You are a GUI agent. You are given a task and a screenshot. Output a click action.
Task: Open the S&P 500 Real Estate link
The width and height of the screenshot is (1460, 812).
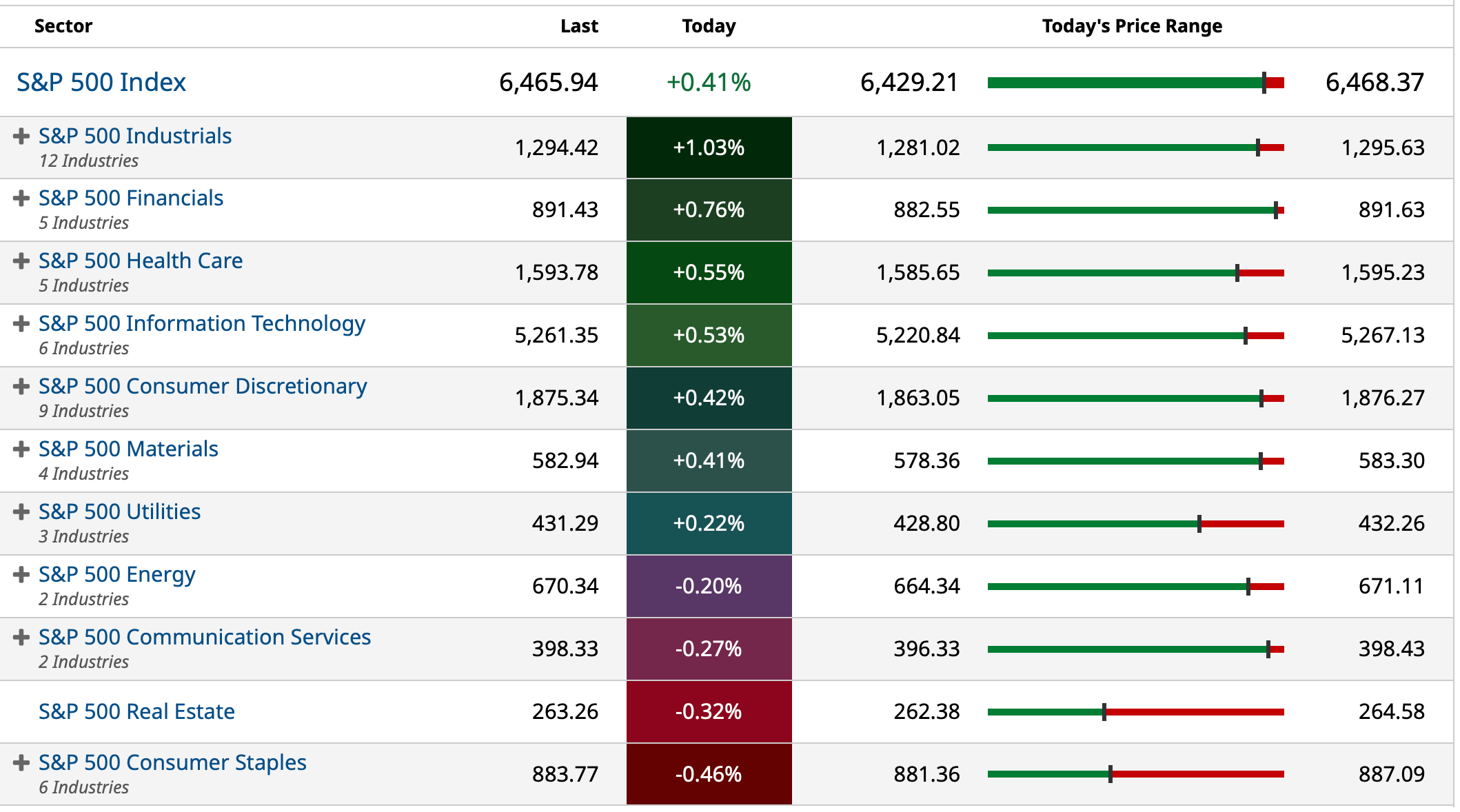click(x=136, y=711)
